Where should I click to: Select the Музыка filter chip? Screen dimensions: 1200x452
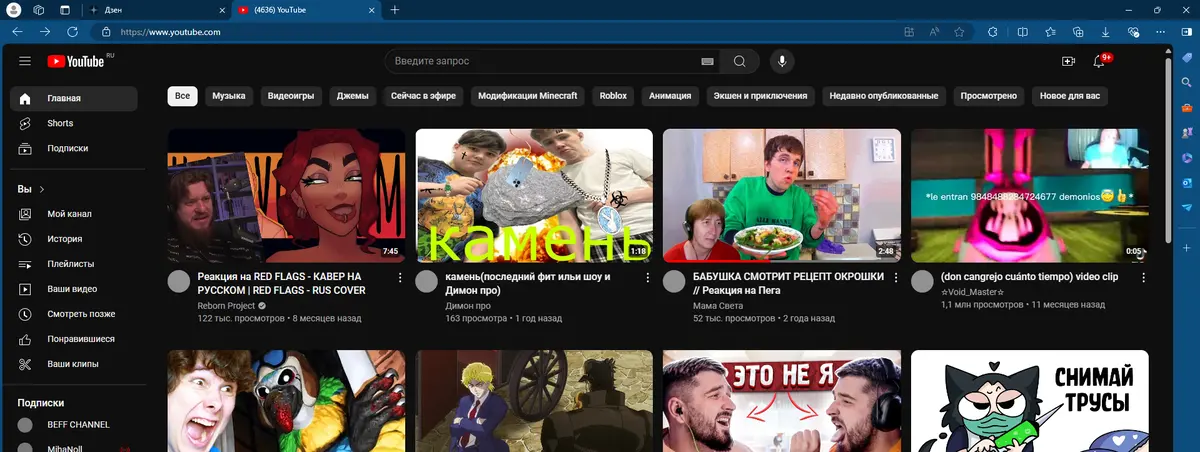tap(229, 96)
